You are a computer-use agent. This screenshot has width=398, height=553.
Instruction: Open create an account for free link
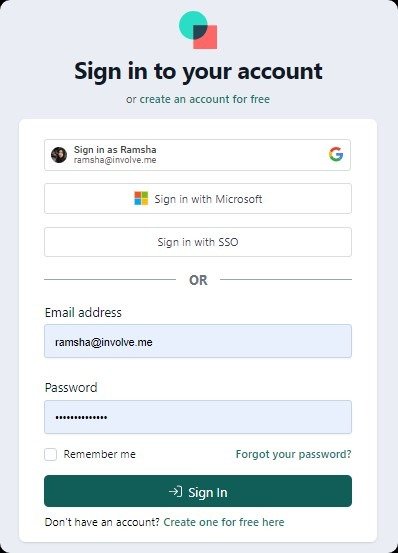(205, 99)
